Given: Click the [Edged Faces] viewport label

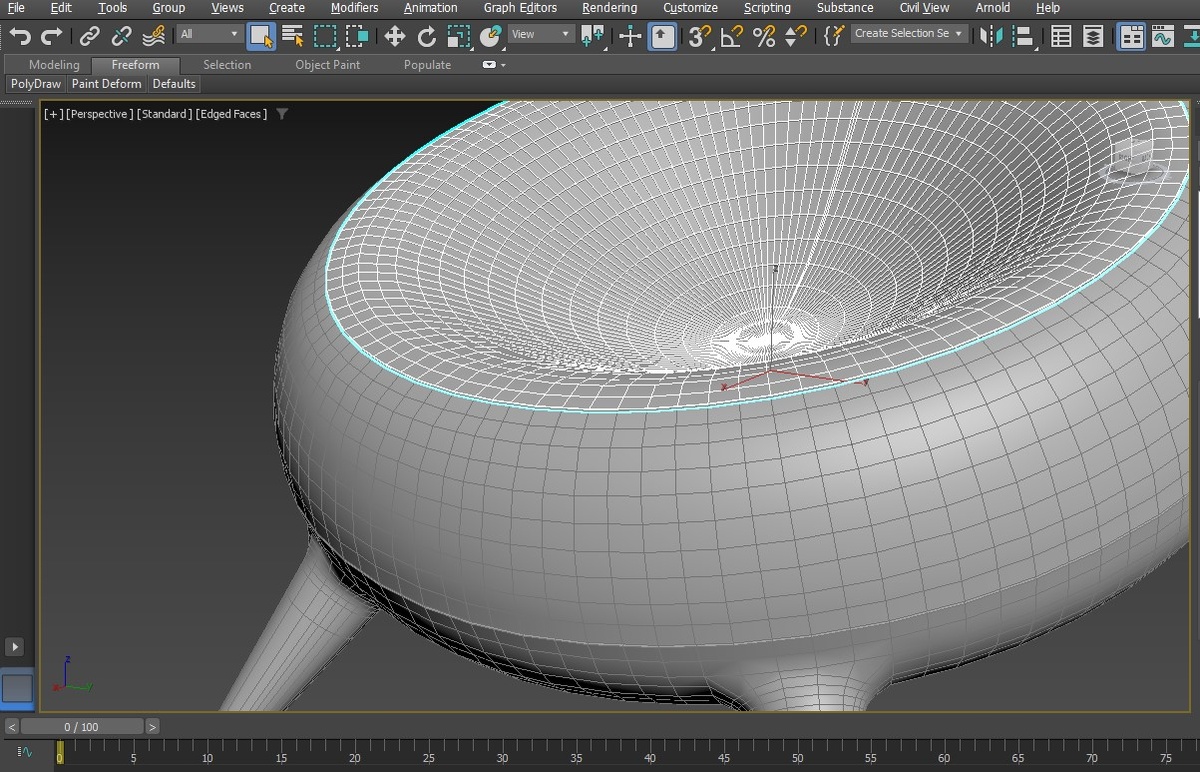Looking at the screenshot, I should coord(232,114).
